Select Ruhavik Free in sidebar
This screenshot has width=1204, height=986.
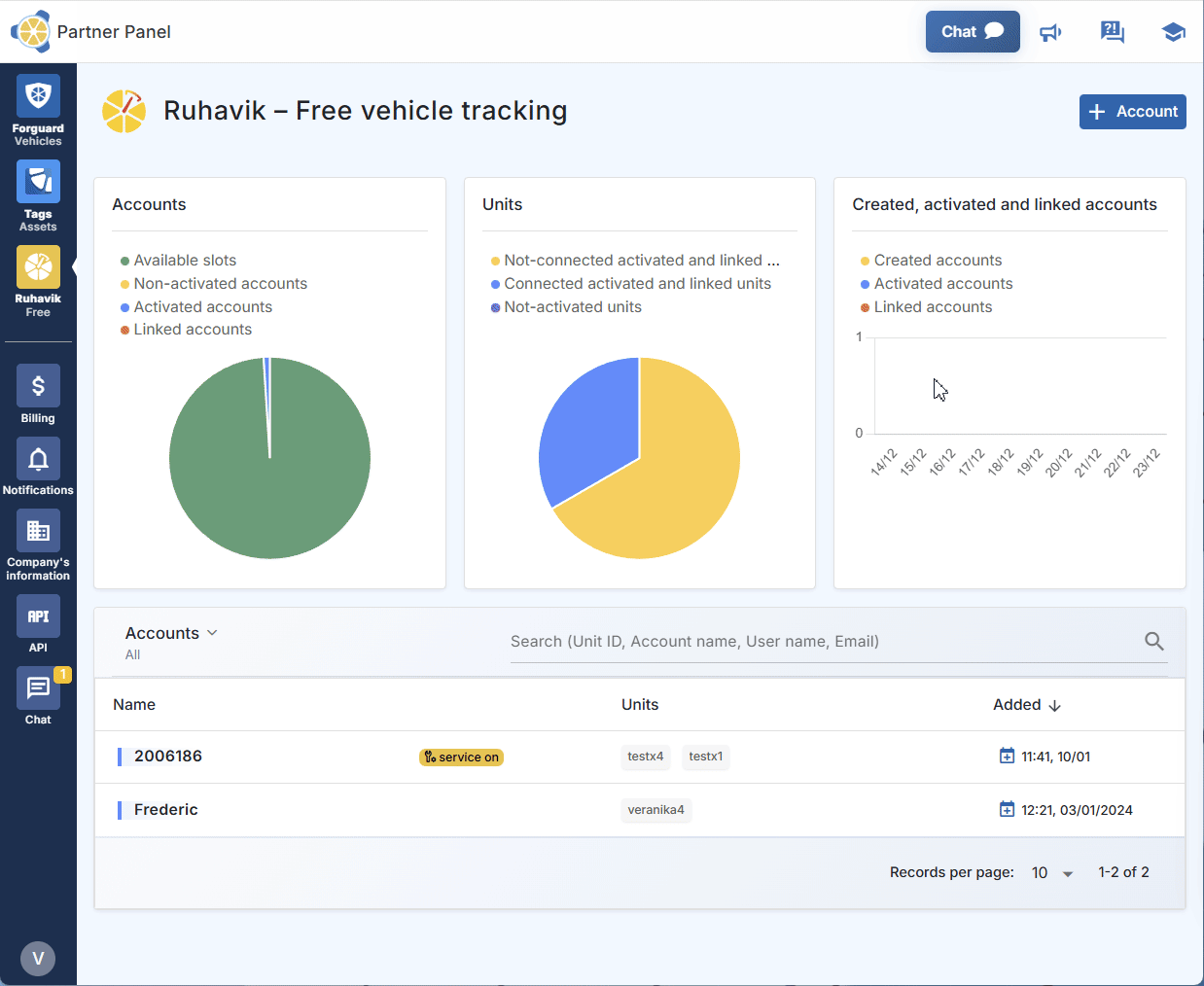coord(38,281)
